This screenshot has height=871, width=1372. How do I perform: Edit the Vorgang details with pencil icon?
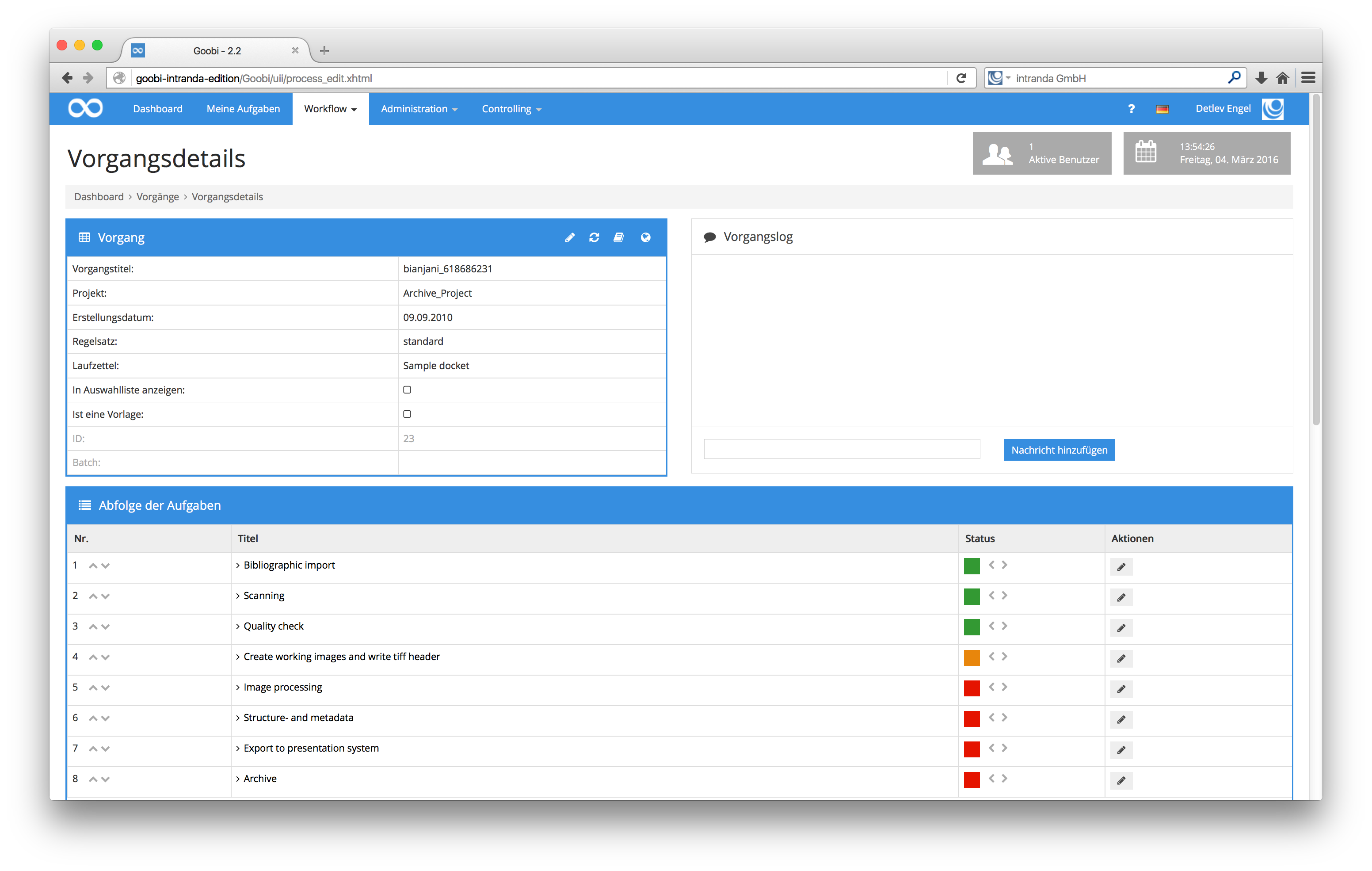coord(569,238)
